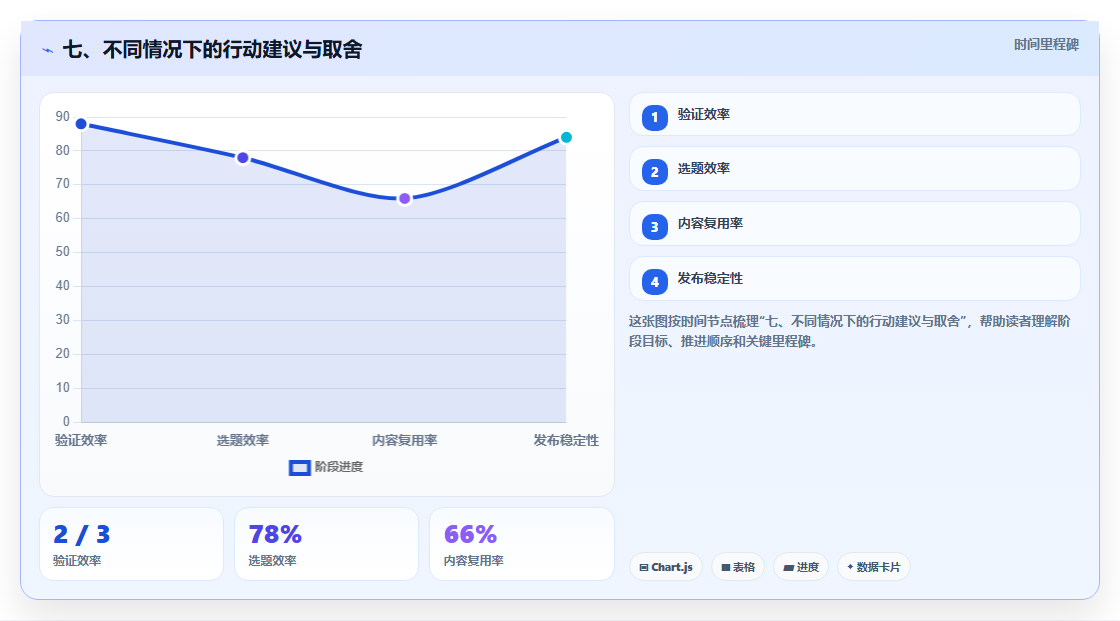The width and height of the screenshot is (1120, 621).
Task: Click the description paragraph starting 这张图按时间节点
Action: [x=849, y=331]
